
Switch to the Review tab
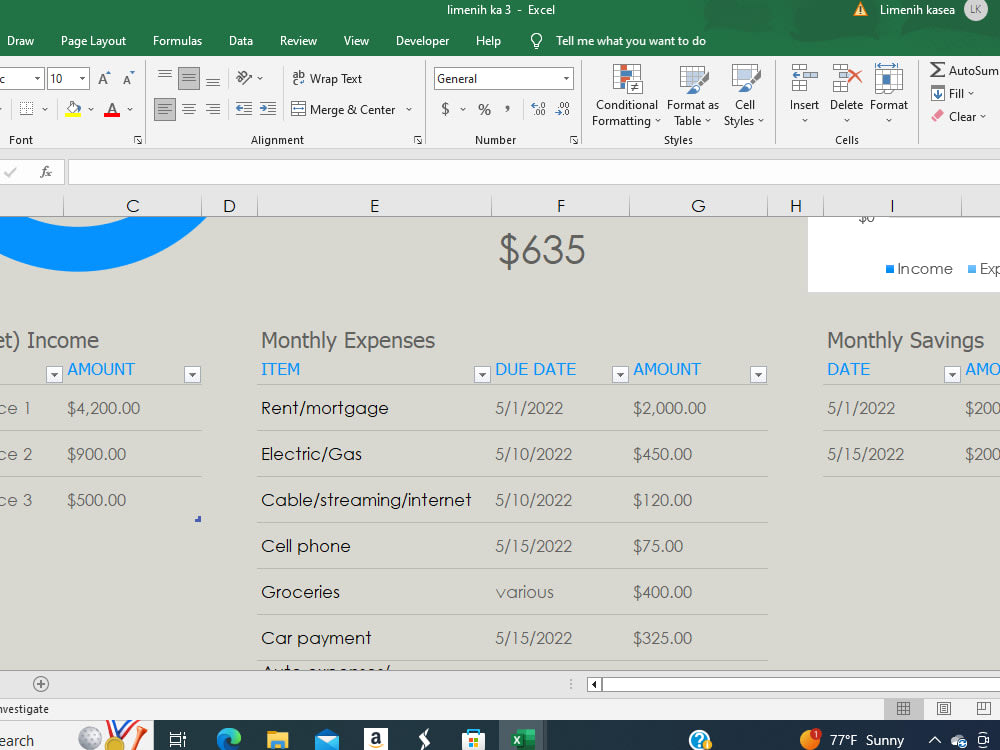pos(298,41)
